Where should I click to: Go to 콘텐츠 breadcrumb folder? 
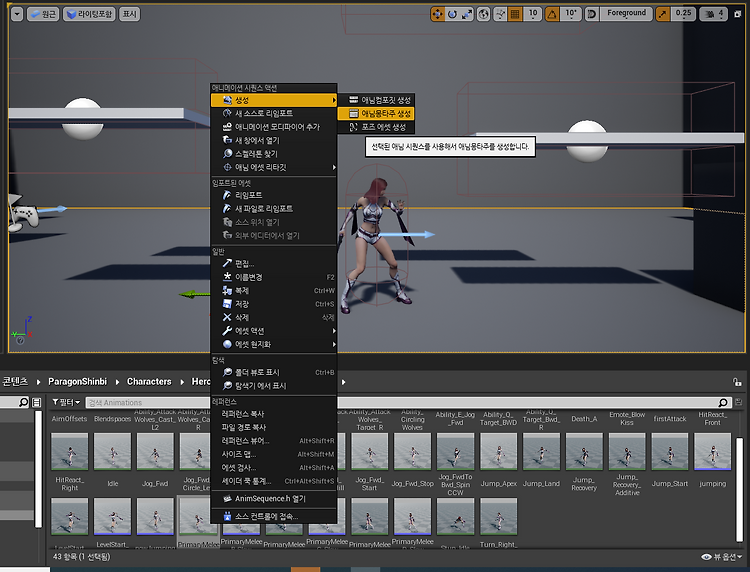15,381
